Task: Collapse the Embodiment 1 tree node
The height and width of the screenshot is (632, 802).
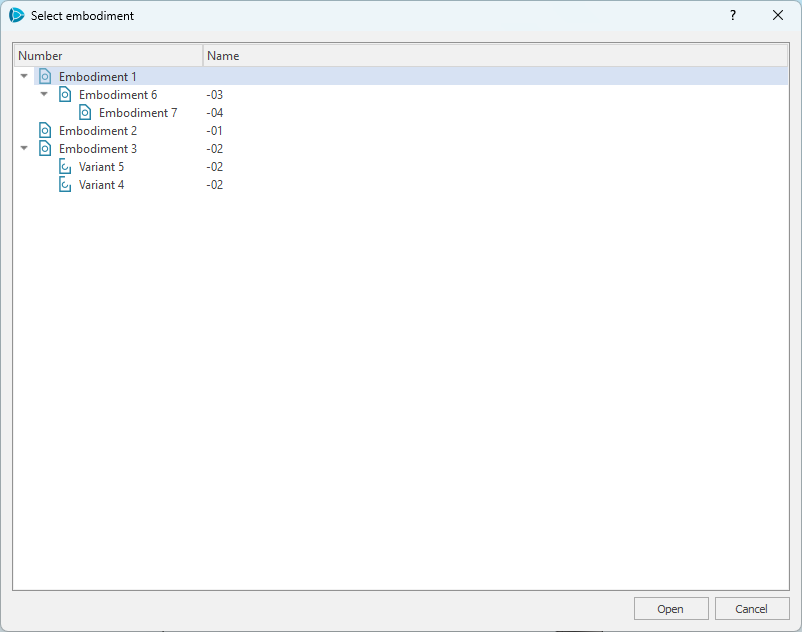Action: click(x=24, y=77)
